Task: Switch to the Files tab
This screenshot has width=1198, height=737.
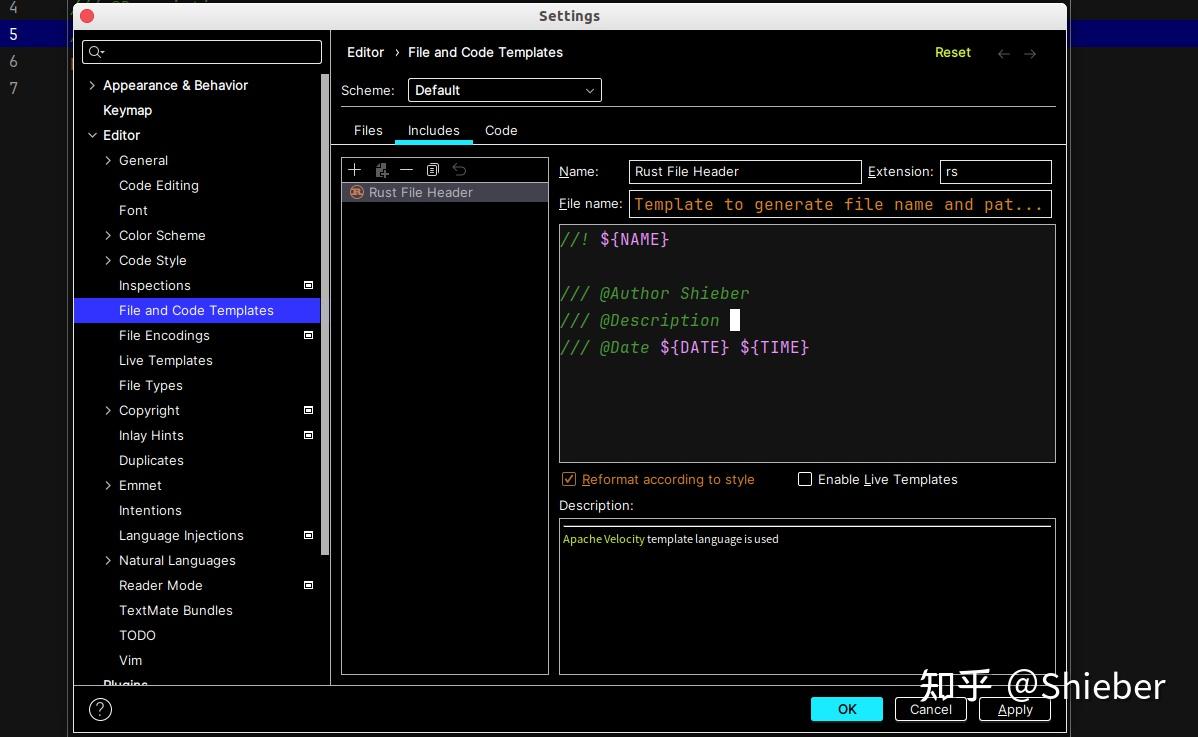Action: [x=368, y=130]
